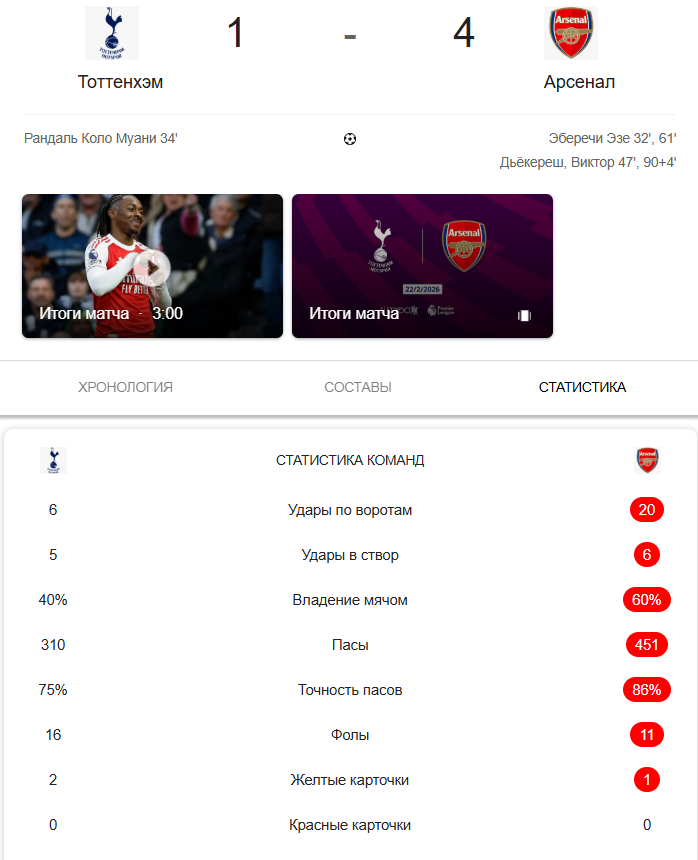Click the Arsenal crest in the score header

[571, 33]
